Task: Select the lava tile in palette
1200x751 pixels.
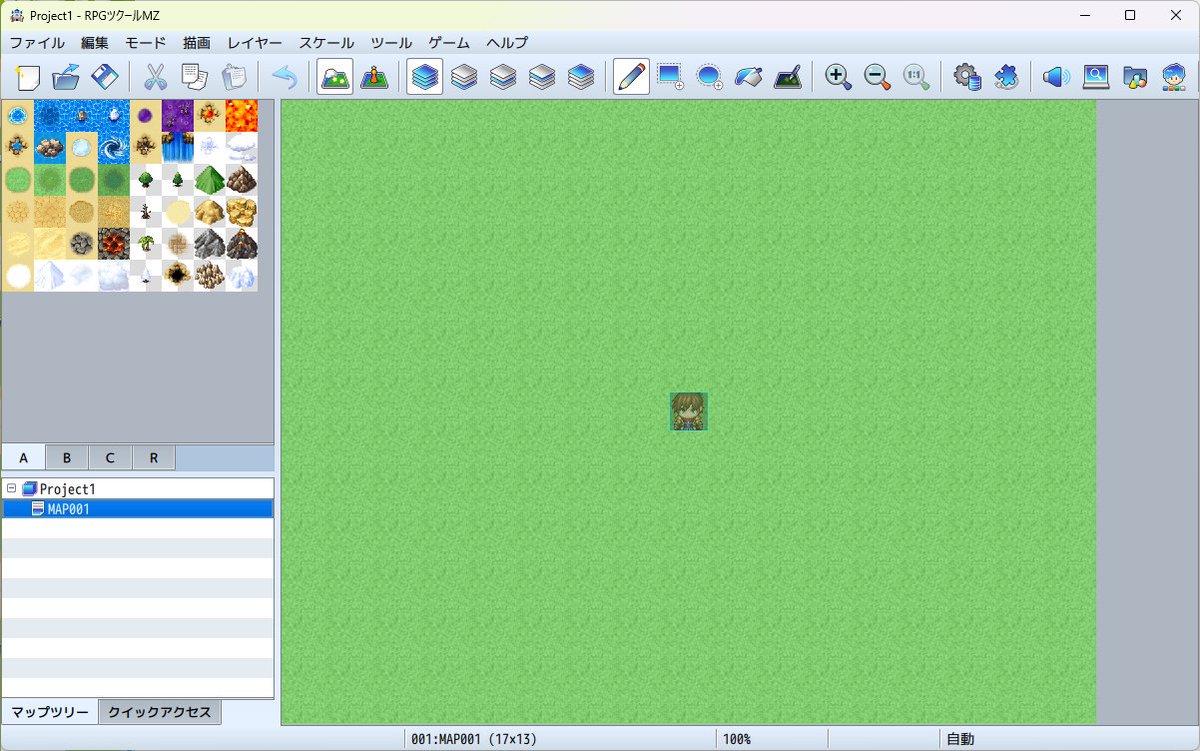Action: point(242,116)
